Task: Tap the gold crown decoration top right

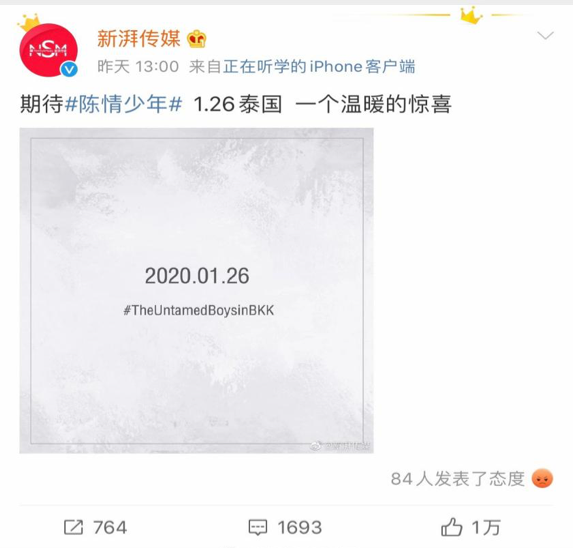Action: pyautogui.click(x=471, y=15)
